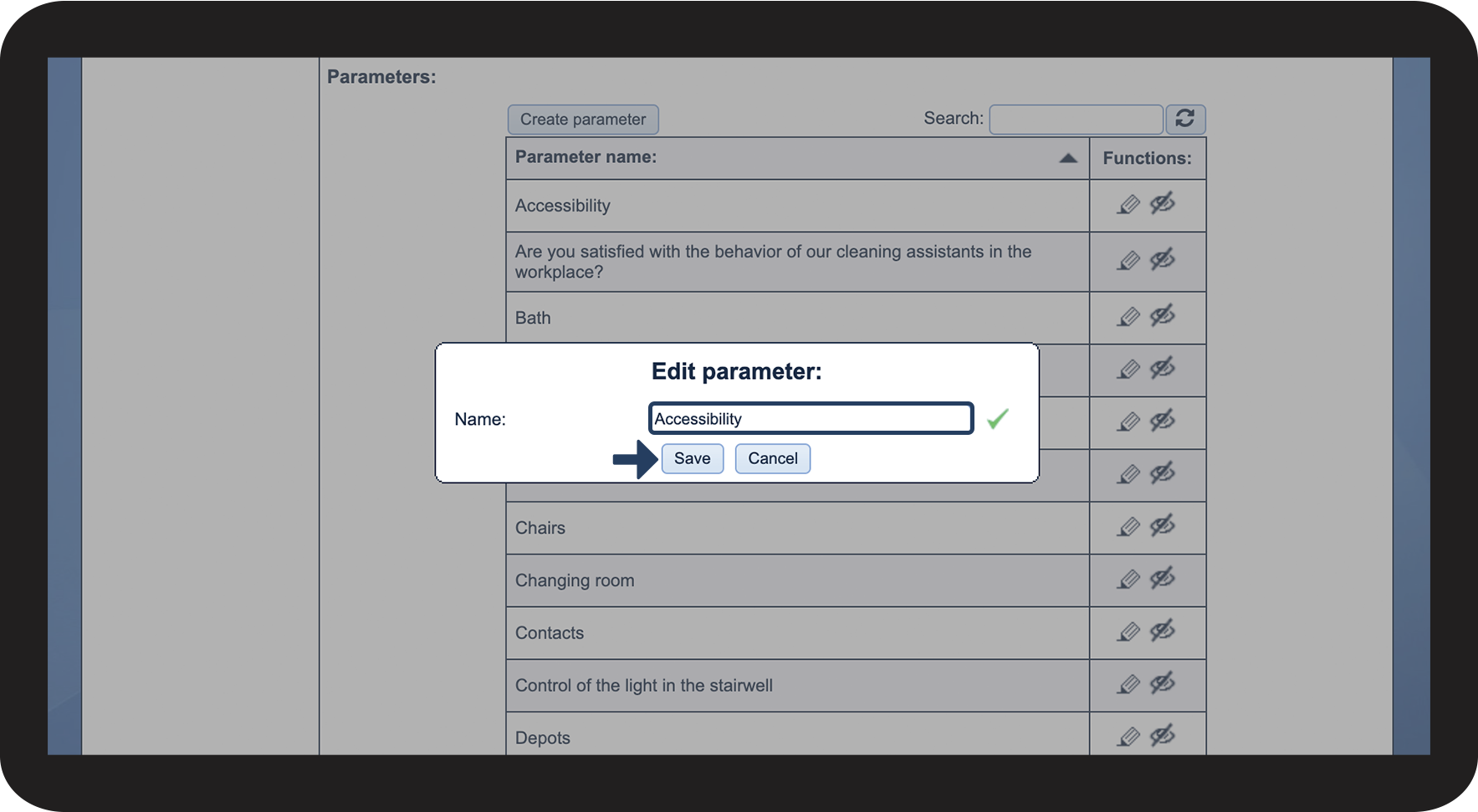This screenshot has height=812, width=1478.
Task: Click Cancel in the Edit parameter dialog
Action: [x=772, y=458]
